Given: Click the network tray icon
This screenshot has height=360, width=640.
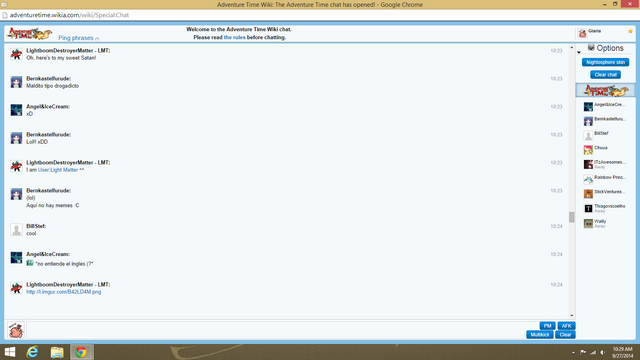Looking at the screenshot, I should pos(593,352).
